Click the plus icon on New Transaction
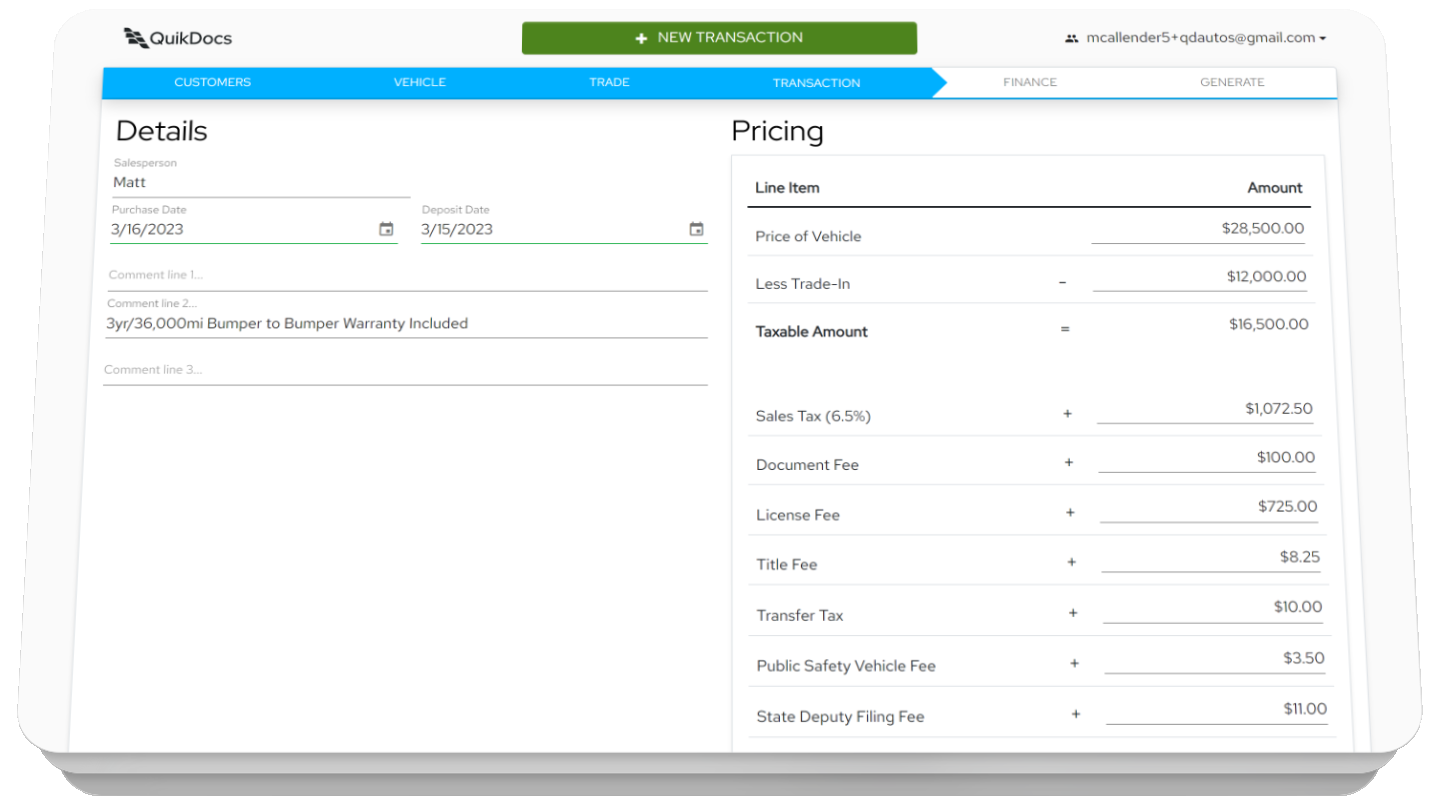 641,38
